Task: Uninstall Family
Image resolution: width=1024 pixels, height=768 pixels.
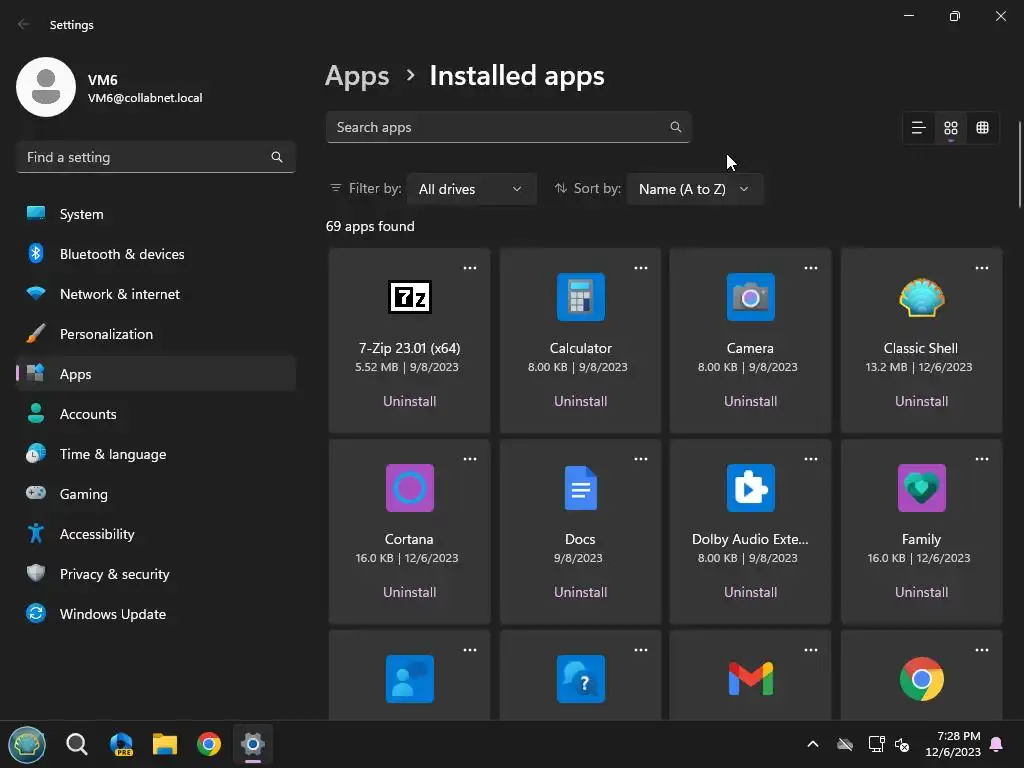Action: [921, 592]
